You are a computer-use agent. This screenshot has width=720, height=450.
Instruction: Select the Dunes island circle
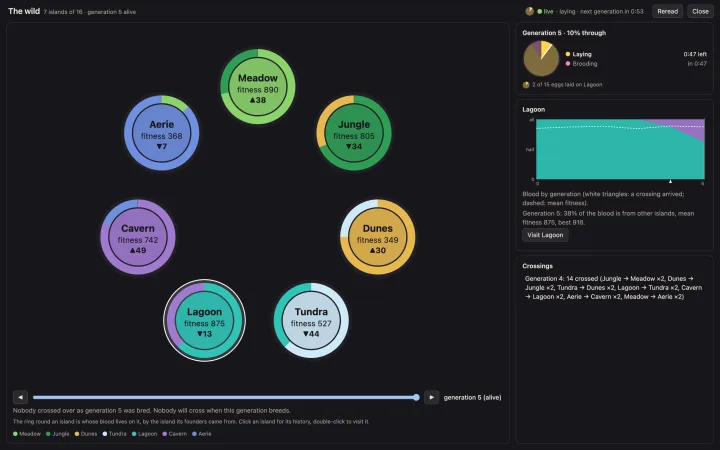pyautogui.click(x=377, y=237)
